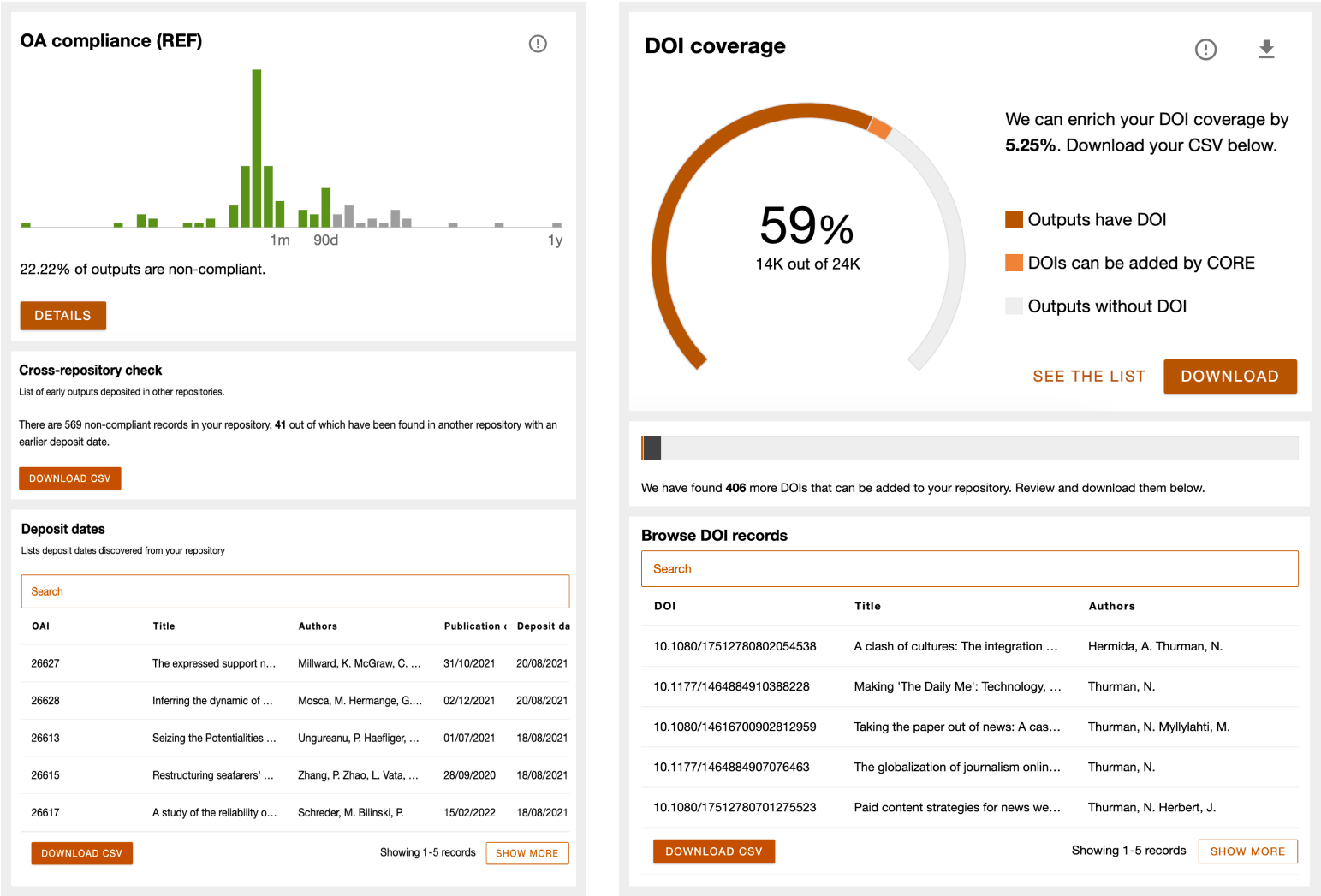
Task: Open title 'A study of the reliability o...'
Action: coord(215,813)
